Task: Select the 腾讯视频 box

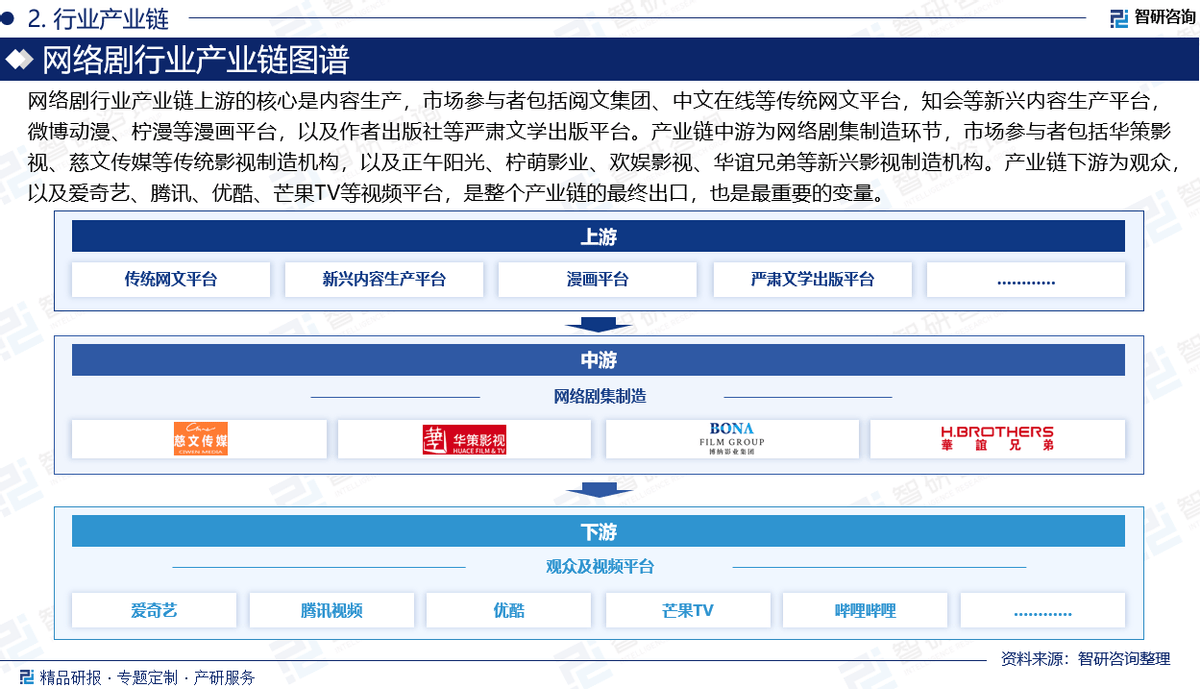Action: [x=331, y=610]
